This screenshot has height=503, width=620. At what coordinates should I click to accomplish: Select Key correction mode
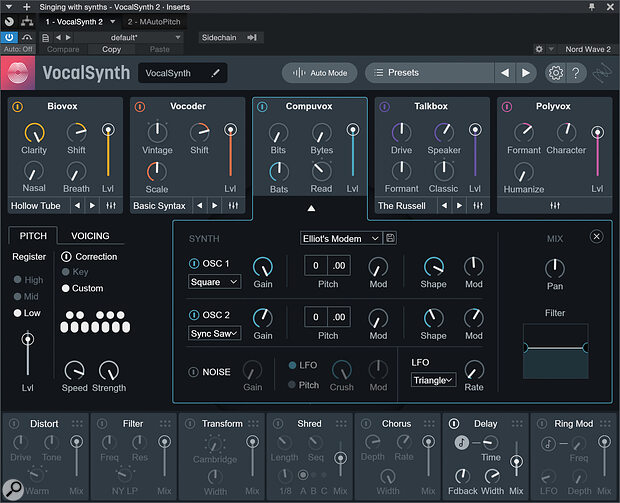point(66,272)
